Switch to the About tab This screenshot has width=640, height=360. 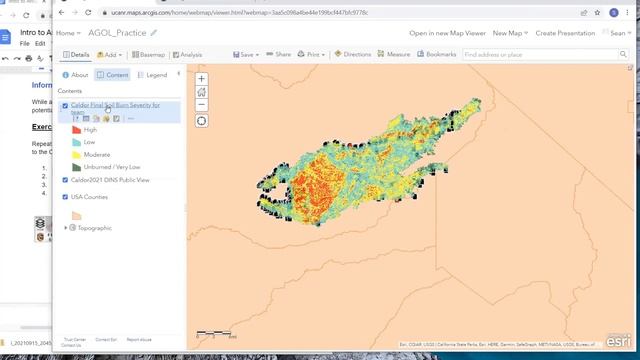tap(75, 75)
